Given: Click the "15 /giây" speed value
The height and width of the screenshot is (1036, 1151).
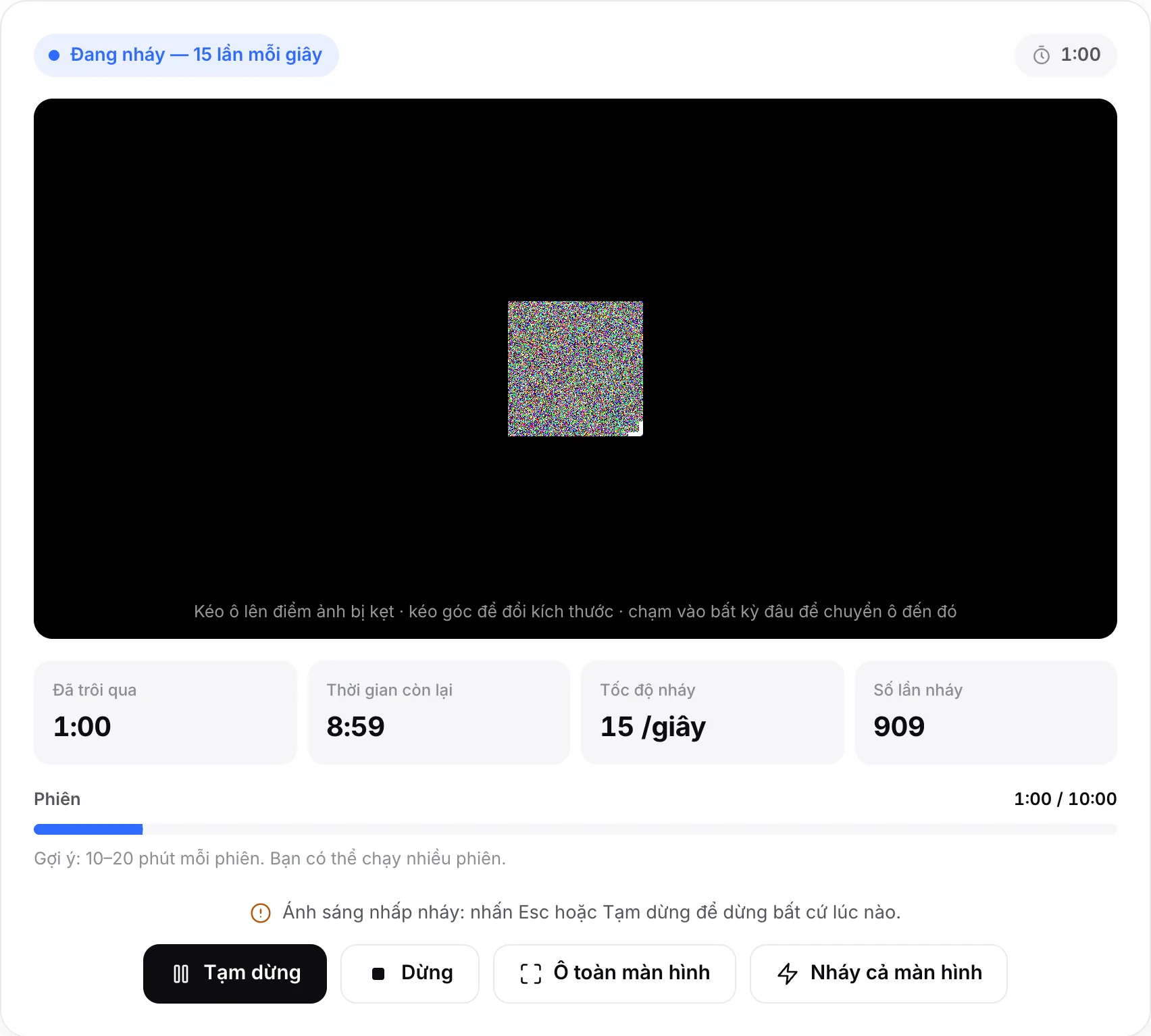Looking at the screenshot, I should tap(653, 727).
